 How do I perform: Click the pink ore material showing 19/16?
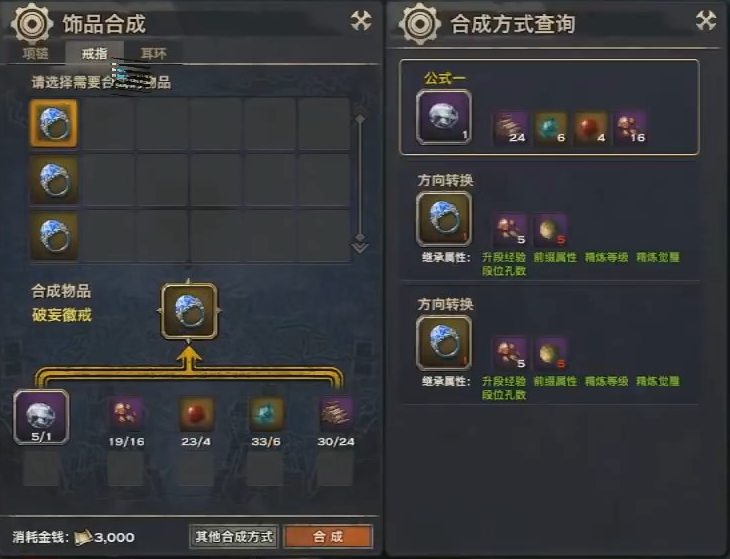(127, 414)
